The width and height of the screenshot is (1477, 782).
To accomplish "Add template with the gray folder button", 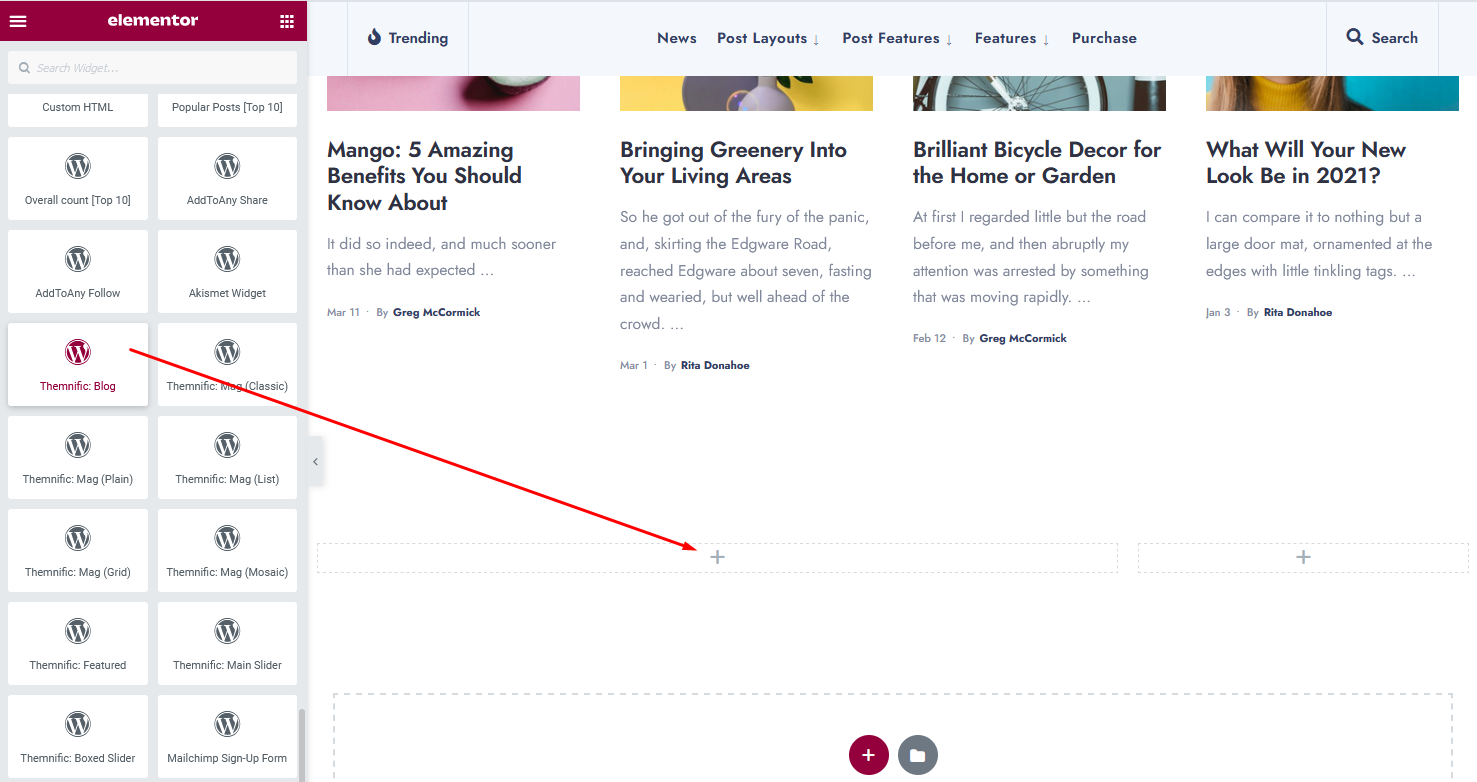I will click(x=918, y=755).
